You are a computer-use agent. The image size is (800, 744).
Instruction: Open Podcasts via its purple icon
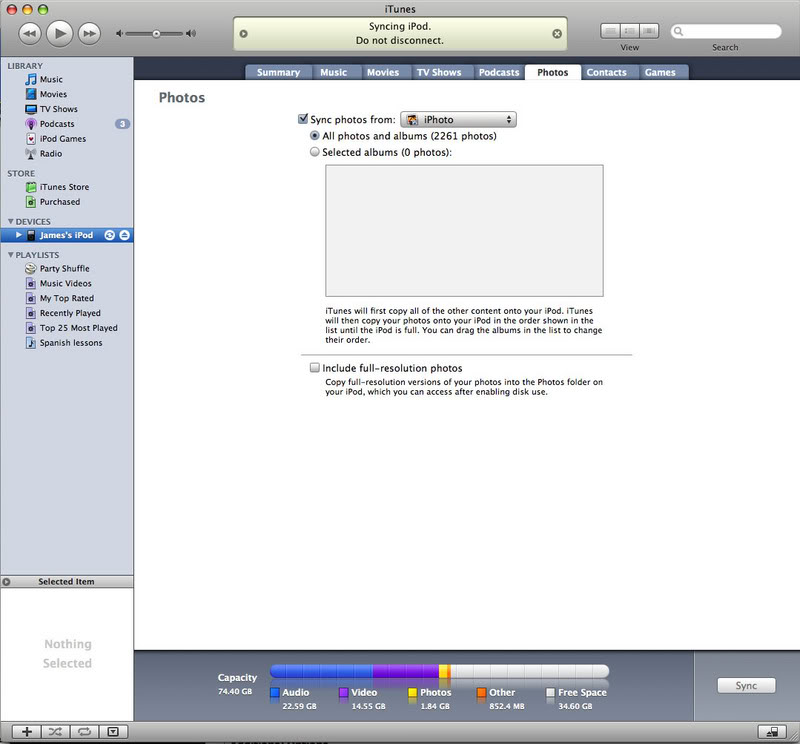tap(31, 124)
